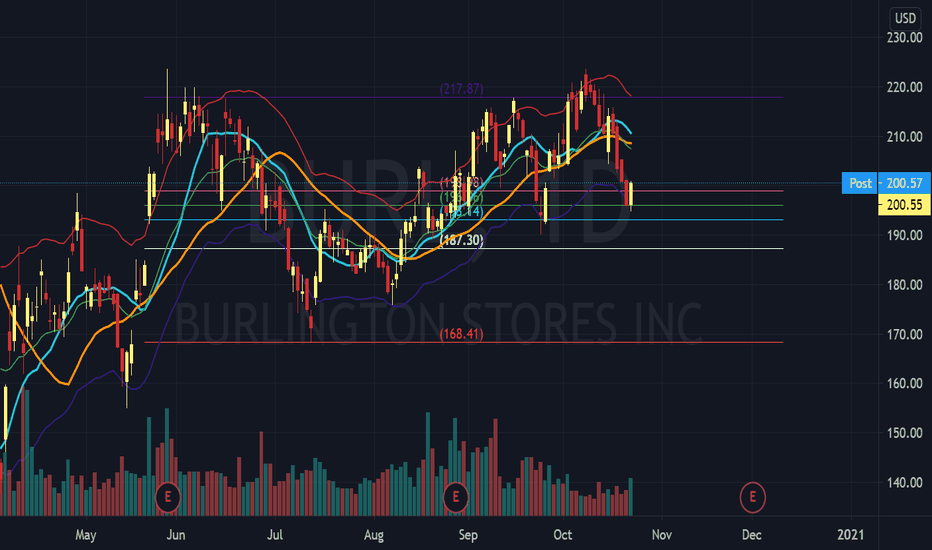Click the 230.00 price axis label
The image size is (932, 550).
point(904,38)
